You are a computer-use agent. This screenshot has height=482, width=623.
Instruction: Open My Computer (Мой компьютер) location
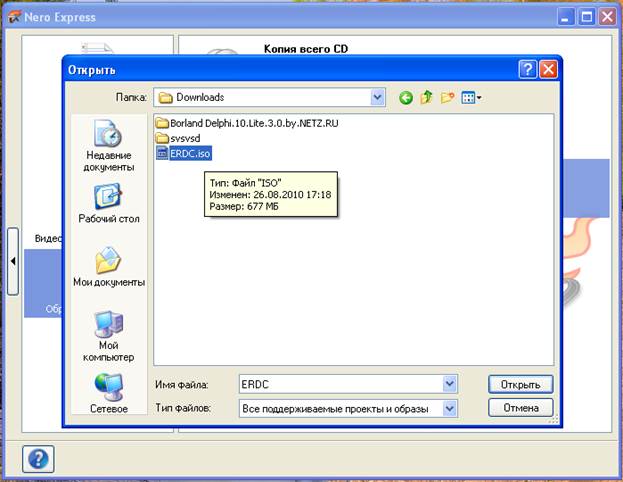click(x=108, y=336)
